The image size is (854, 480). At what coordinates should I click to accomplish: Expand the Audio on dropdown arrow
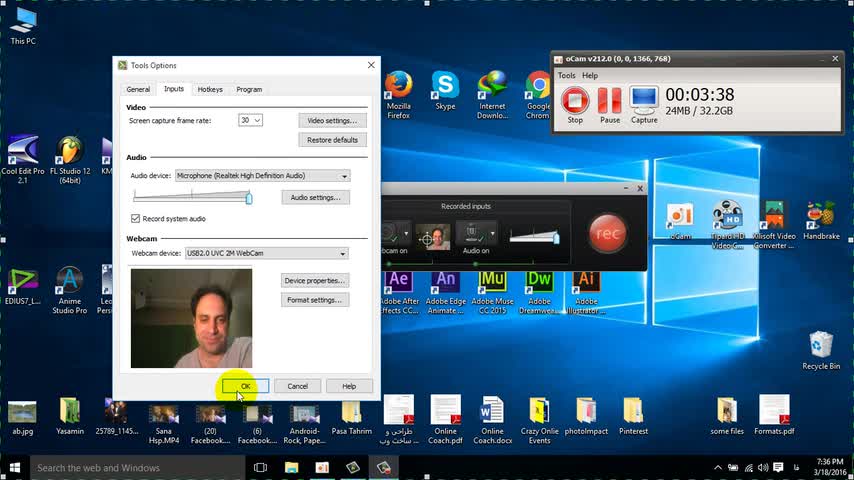493,234
